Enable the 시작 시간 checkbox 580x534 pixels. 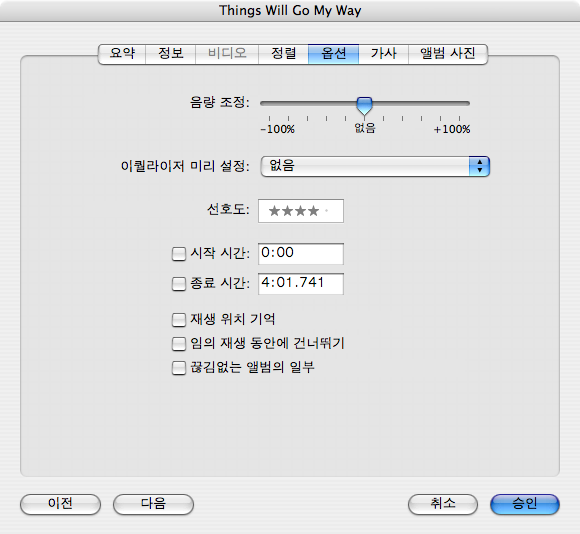pos(179,254)
